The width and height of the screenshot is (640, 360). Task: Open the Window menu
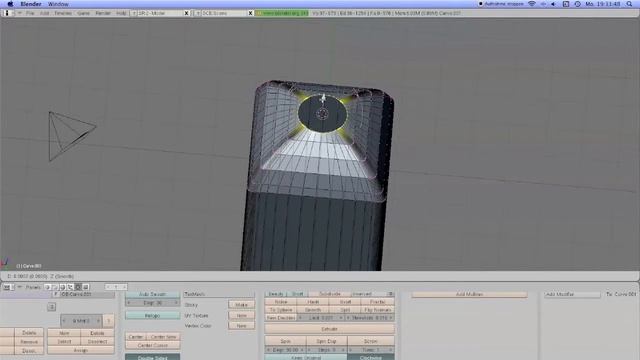click(x=58, y=4)
